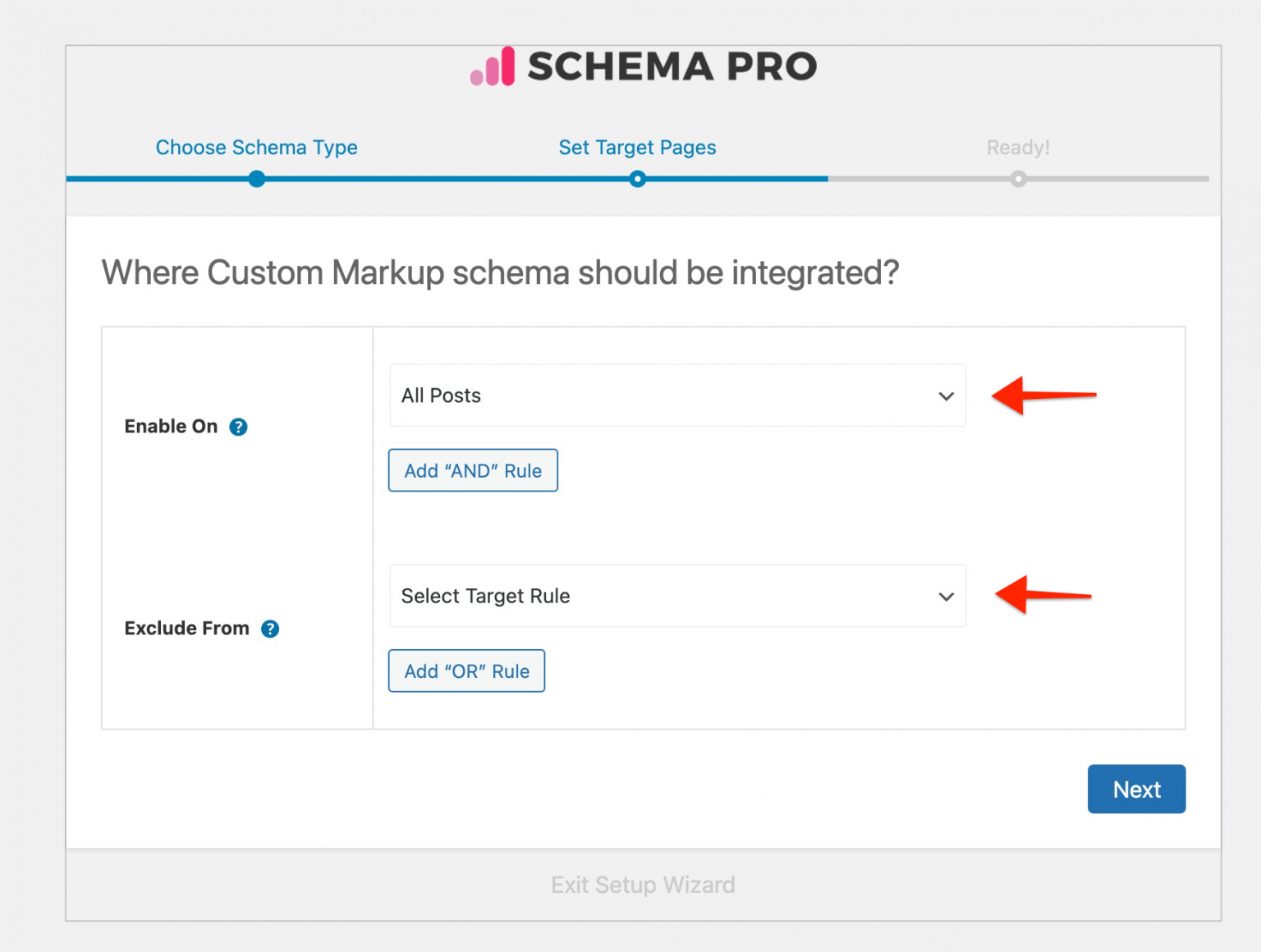Click the Enable On help question mark
The image size is (1261, 952).
coord(238,426)
